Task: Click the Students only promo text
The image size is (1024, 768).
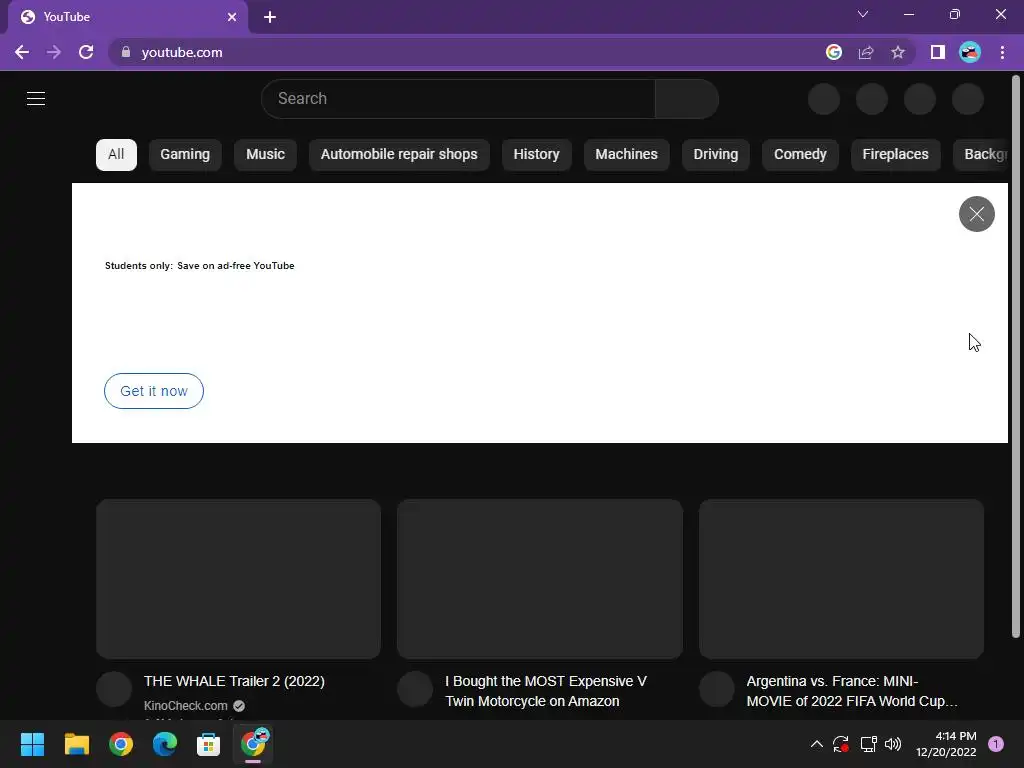Action: coord(200,266)
